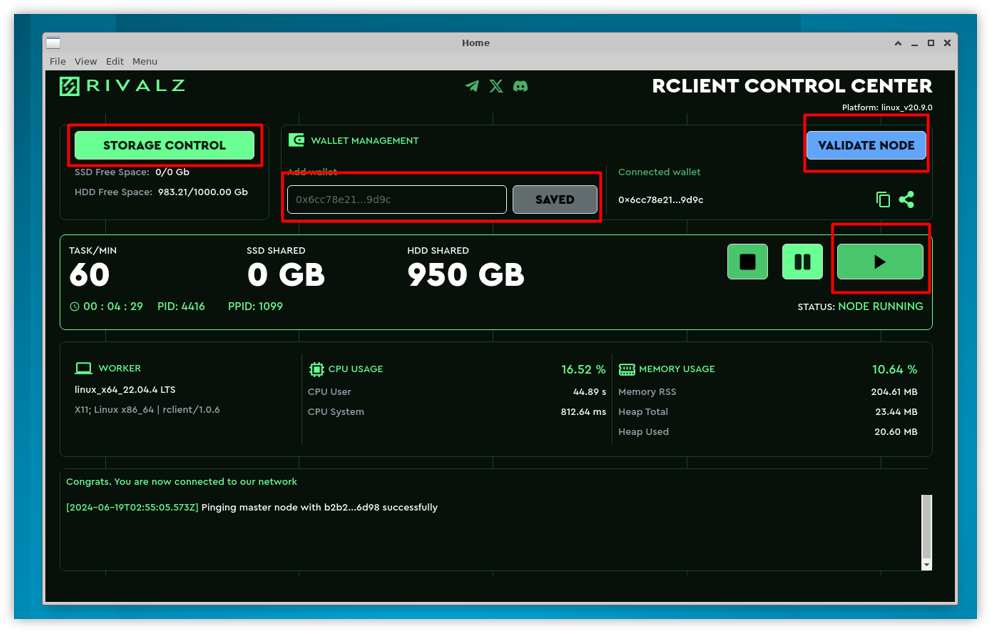Click the NODE RUNNING status text
This screenshot has height=633, width=991.
880,306
